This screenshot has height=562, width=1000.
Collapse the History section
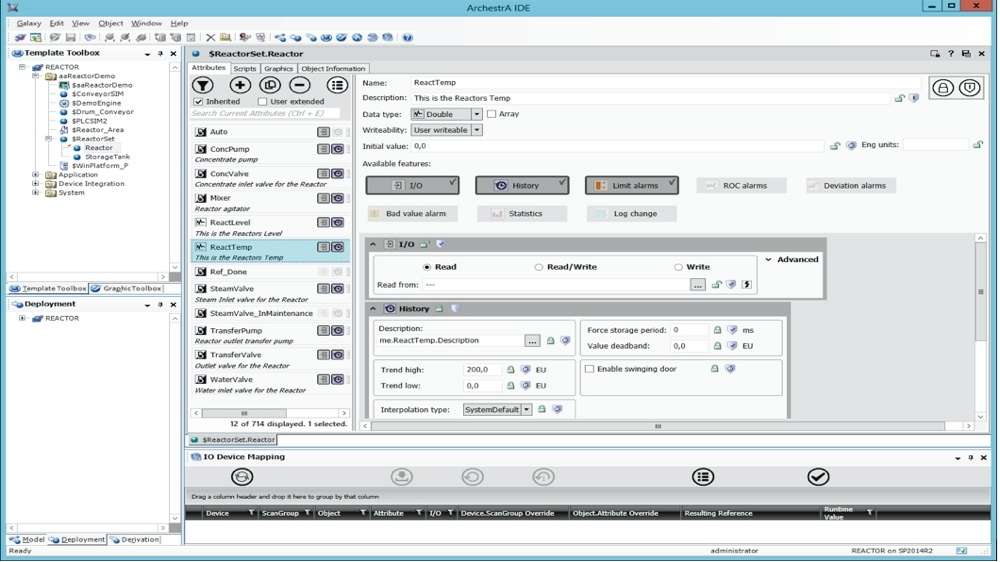pos(373,309)
